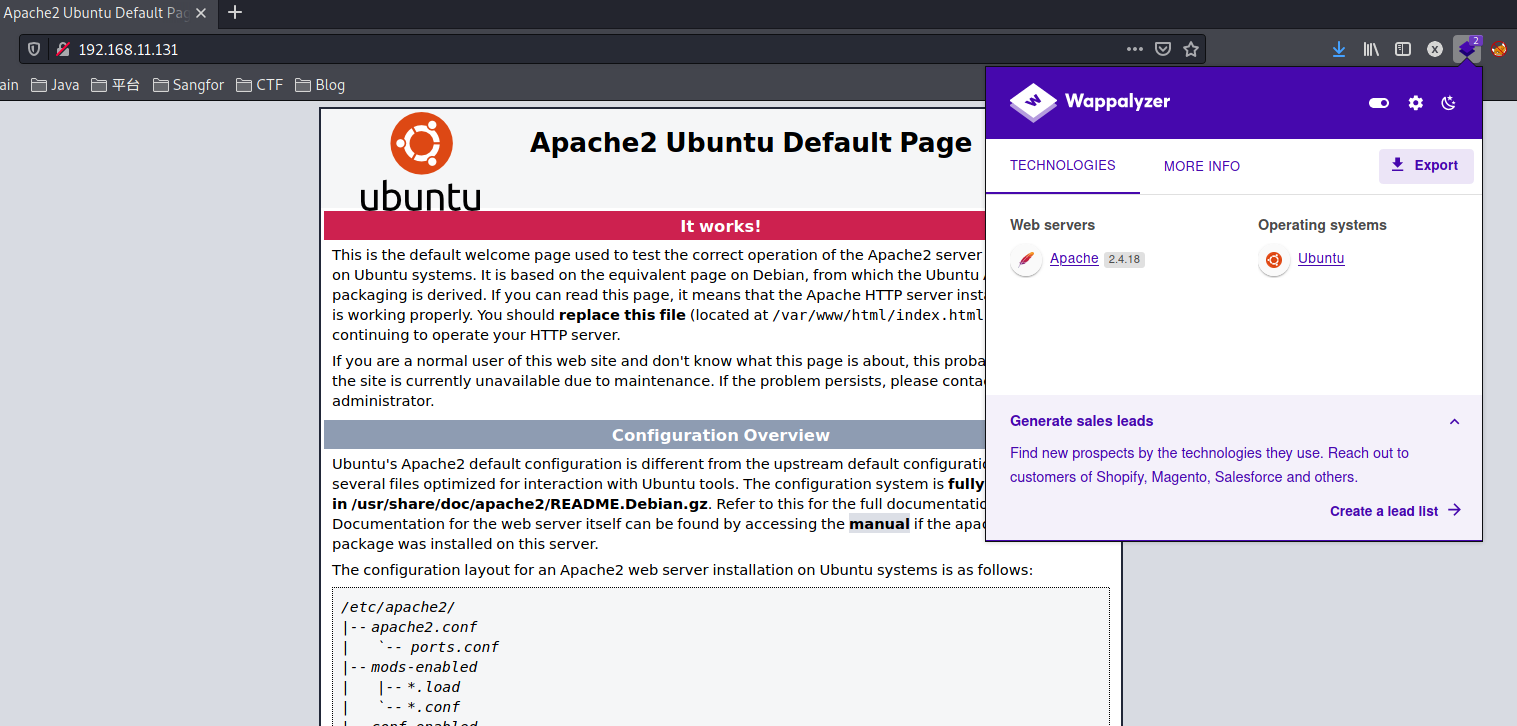Click the Web servers heading
This screenshot has height=726, width=1517.
point(1052,225)
